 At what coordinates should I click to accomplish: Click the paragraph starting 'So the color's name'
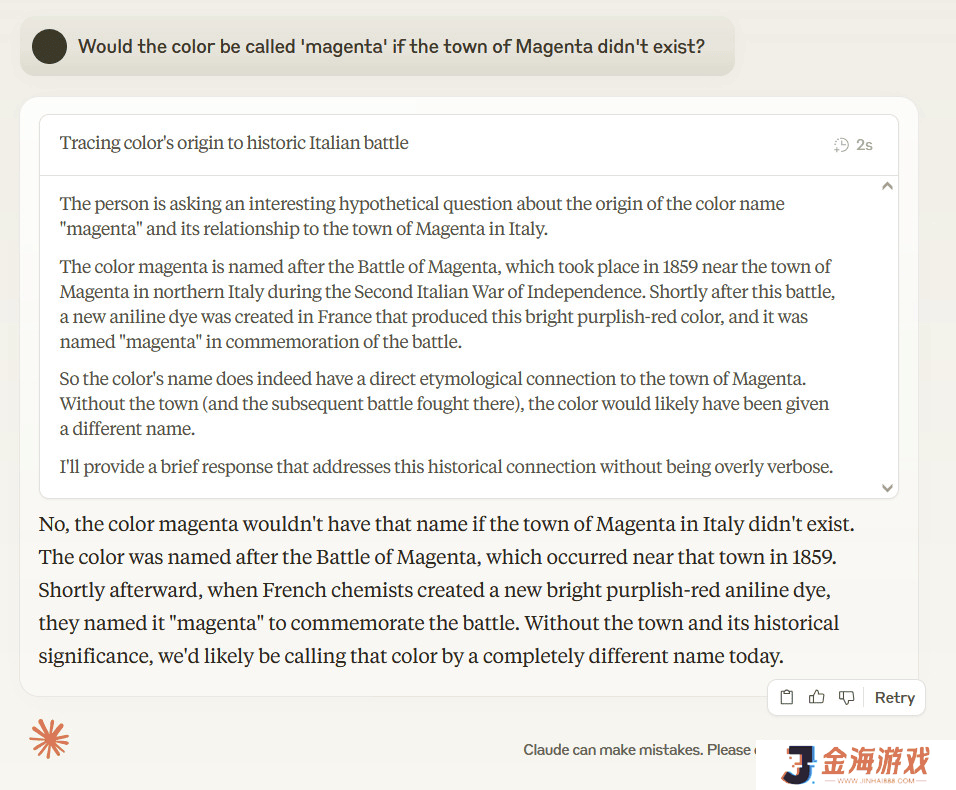click(444, 404)
